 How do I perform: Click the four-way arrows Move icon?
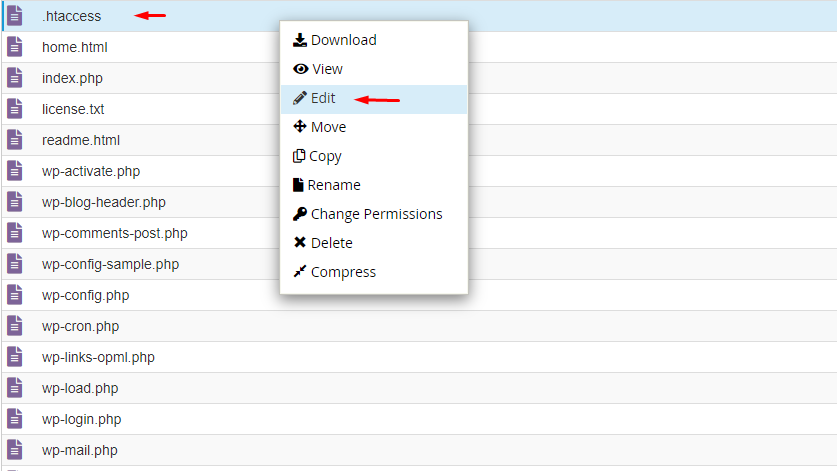(x=299, y=127)
